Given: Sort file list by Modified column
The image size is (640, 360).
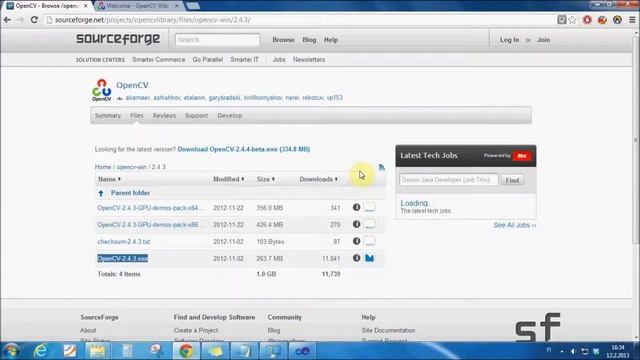Looking at the screenshot, I should (x=229, y=179).
